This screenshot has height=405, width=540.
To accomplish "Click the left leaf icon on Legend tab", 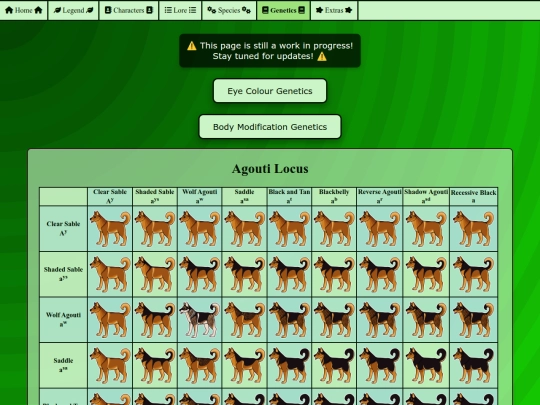I will tap(57, 10).
